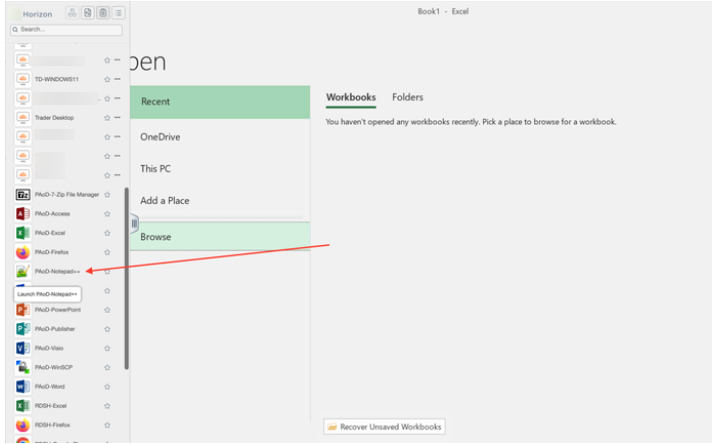The height and width of the screenshot is (444, 712).
Task: Open the PAoD-Access app icon
Action: click(x=23, y=213)
